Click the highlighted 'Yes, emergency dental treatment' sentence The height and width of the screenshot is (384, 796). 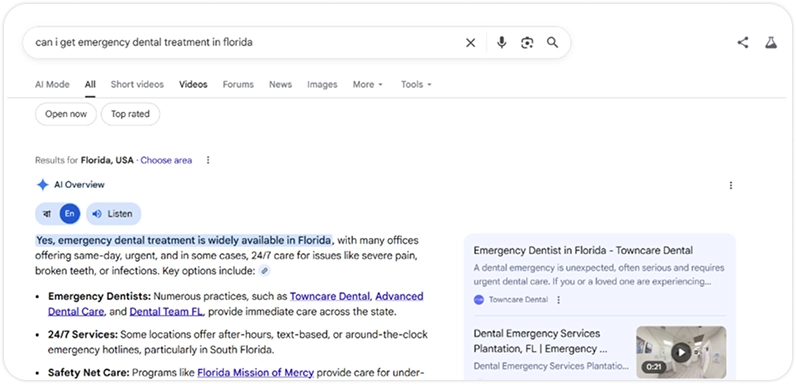(184, 240)
